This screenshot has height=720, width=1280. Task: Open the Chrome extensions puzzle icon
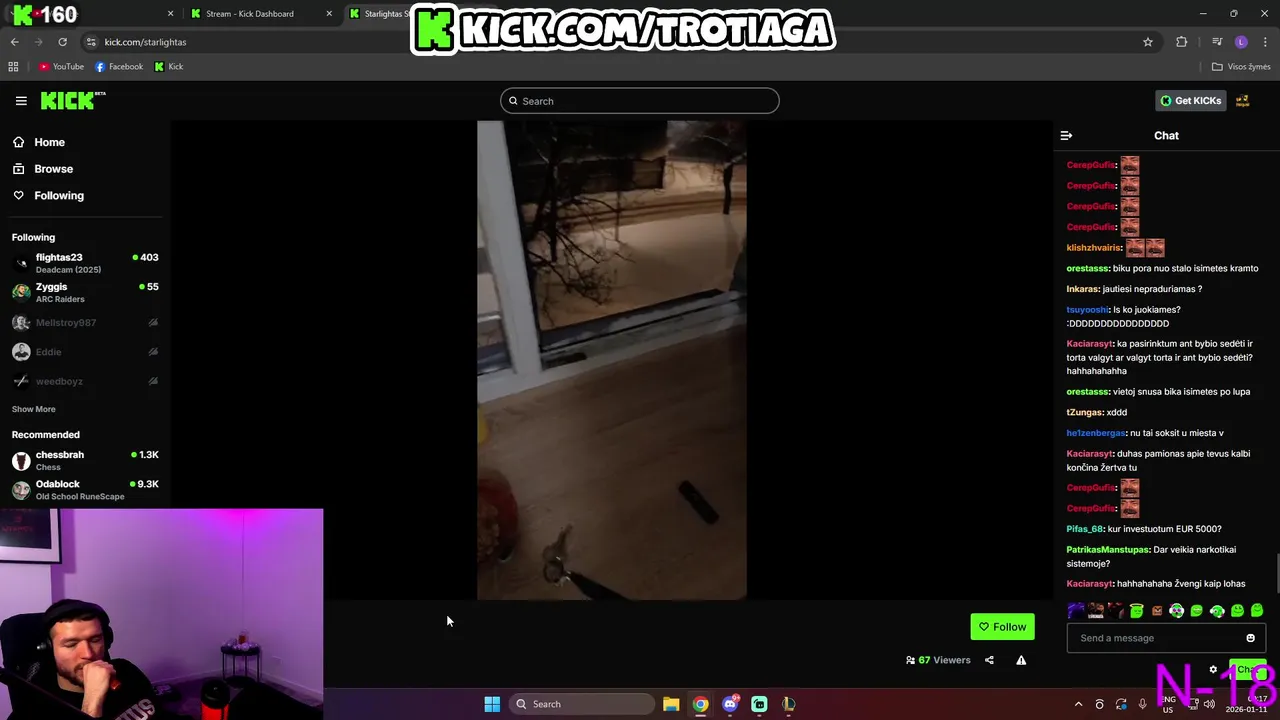click(x=1182, y=42)
